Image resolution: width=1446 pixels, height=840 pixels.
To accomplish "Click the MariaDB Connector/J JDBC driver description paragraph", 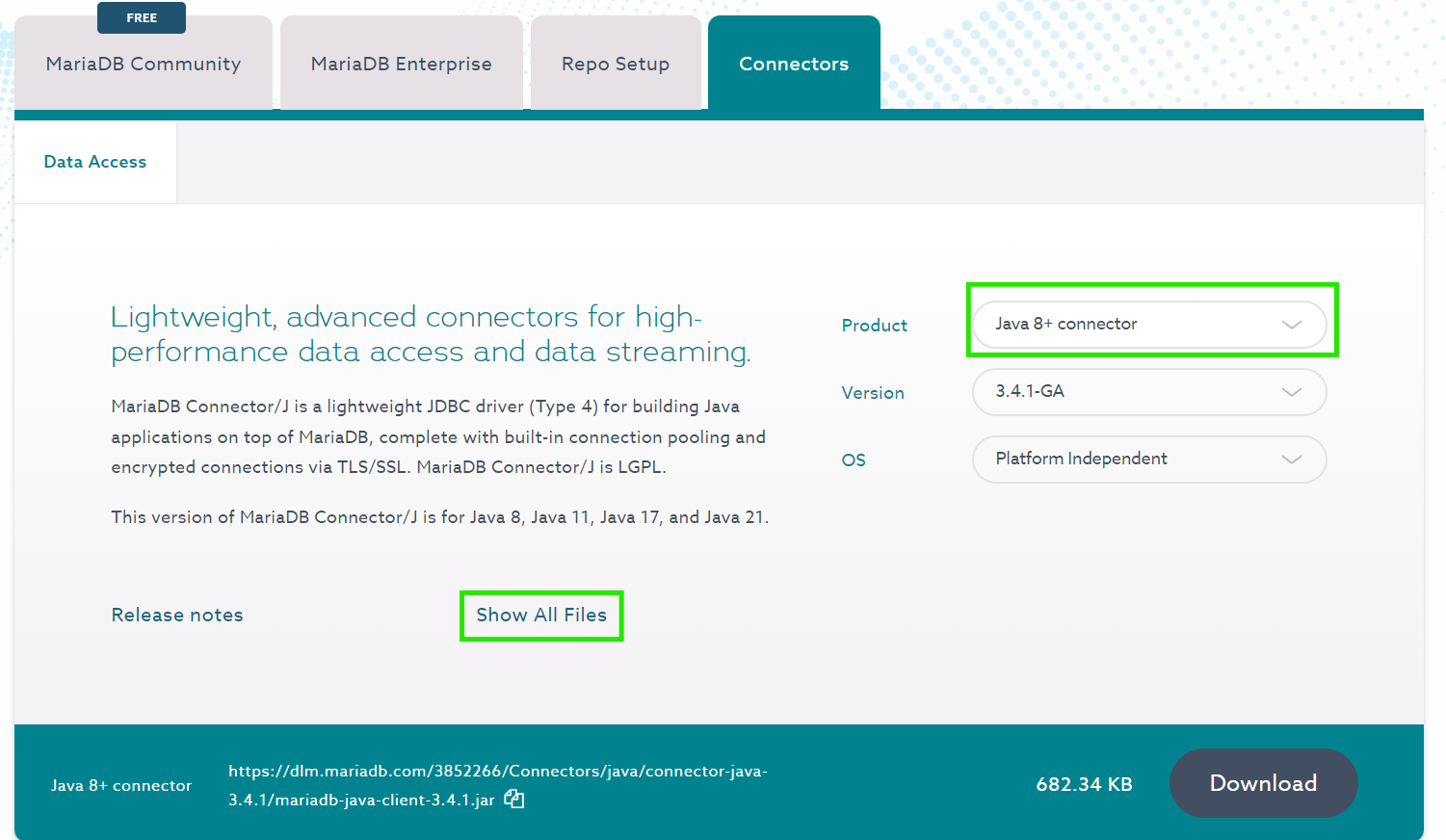I will pyautogui.click(x=438, y=436).
